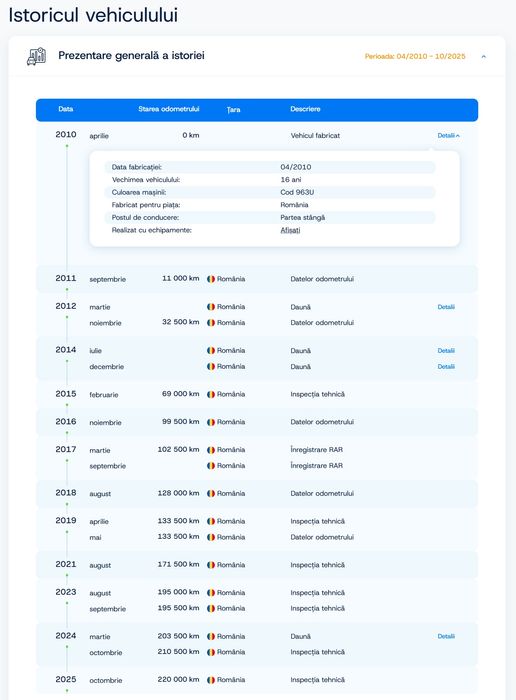Expand Detalii for March 2012 damage
The width and height of the screenshot is (516, 700).
point(446,307)
